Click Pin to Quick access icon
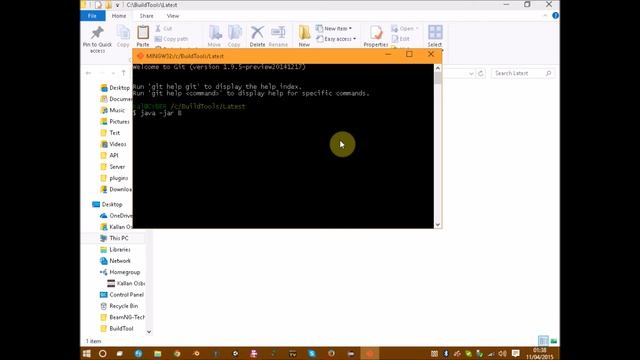The height and width of the screenshot is (360, 640). tap(97, 33)
